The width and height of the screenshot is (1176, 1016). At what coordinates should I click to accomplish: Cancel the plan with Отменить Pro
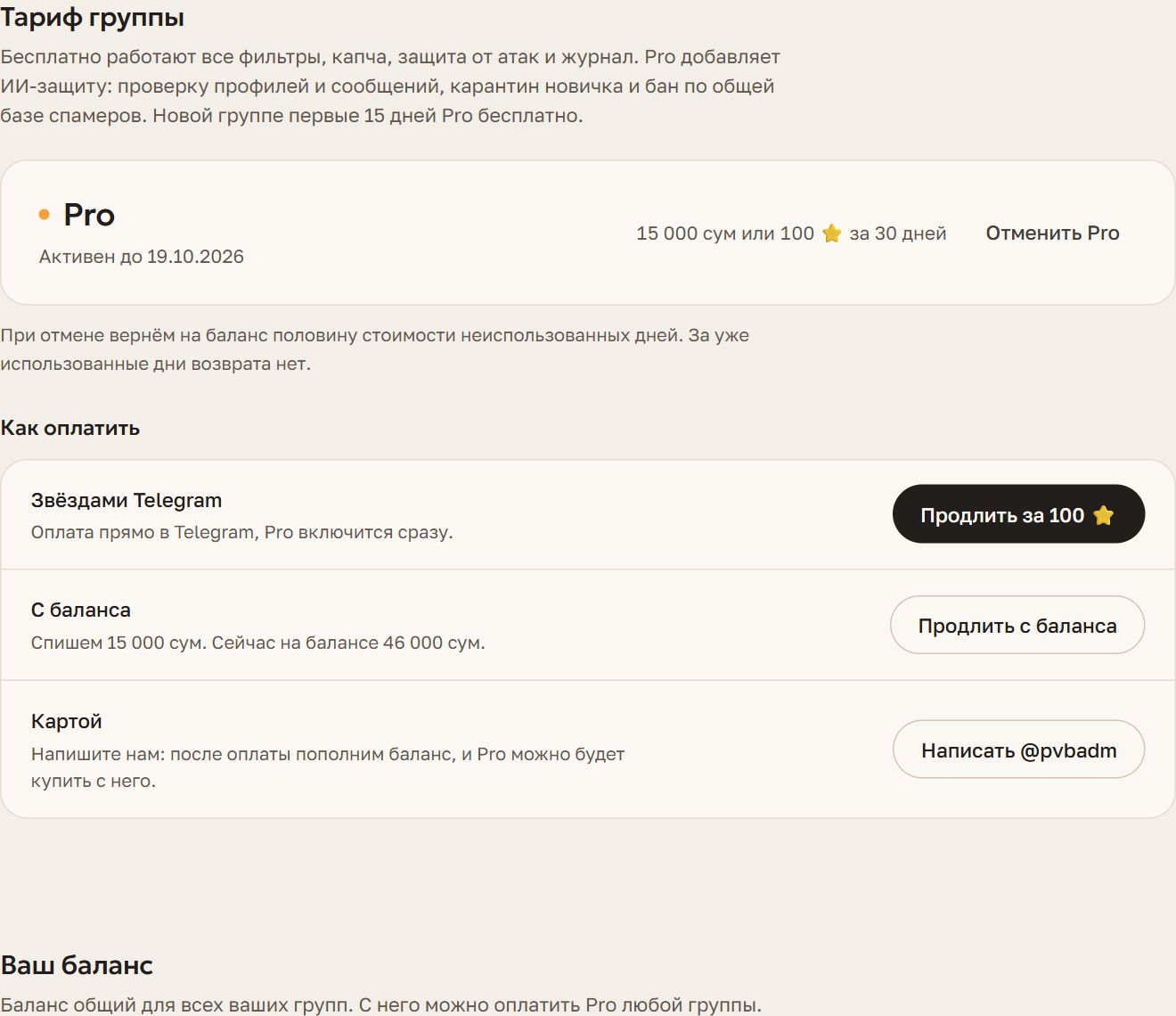tap(1052, 233)
